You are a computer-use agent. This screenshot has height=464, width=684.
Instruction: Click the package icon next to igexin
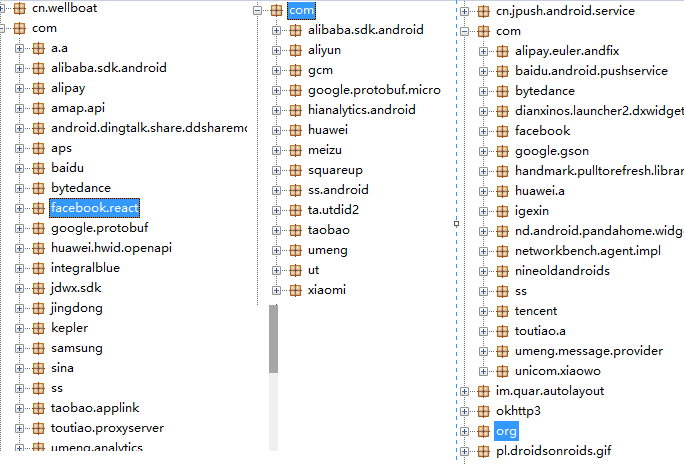[503, 211]
